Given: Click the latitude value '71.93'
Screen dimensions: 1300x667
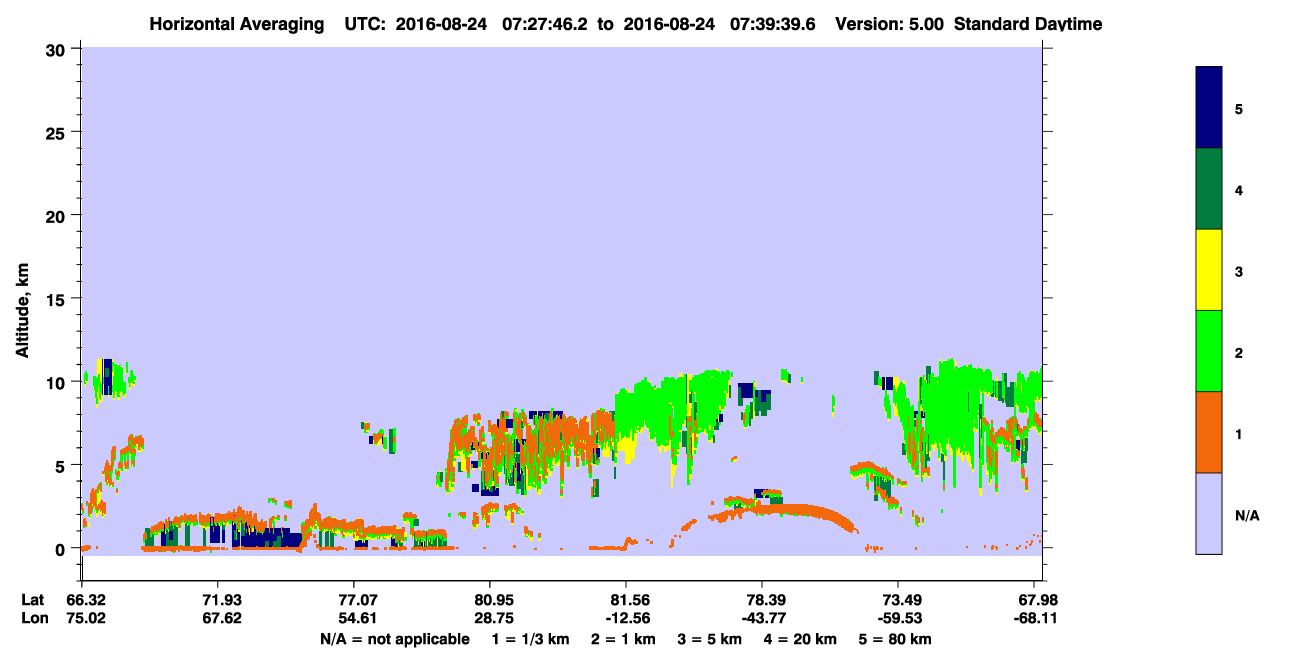Looking at the screenshot, I should 218,600.
